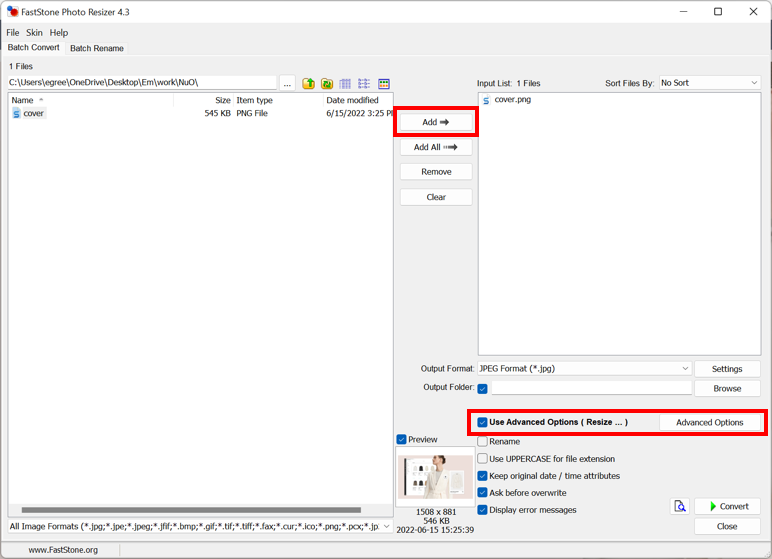Open Advanced Options dialog

pyautogui.click(x=709, y=423)
